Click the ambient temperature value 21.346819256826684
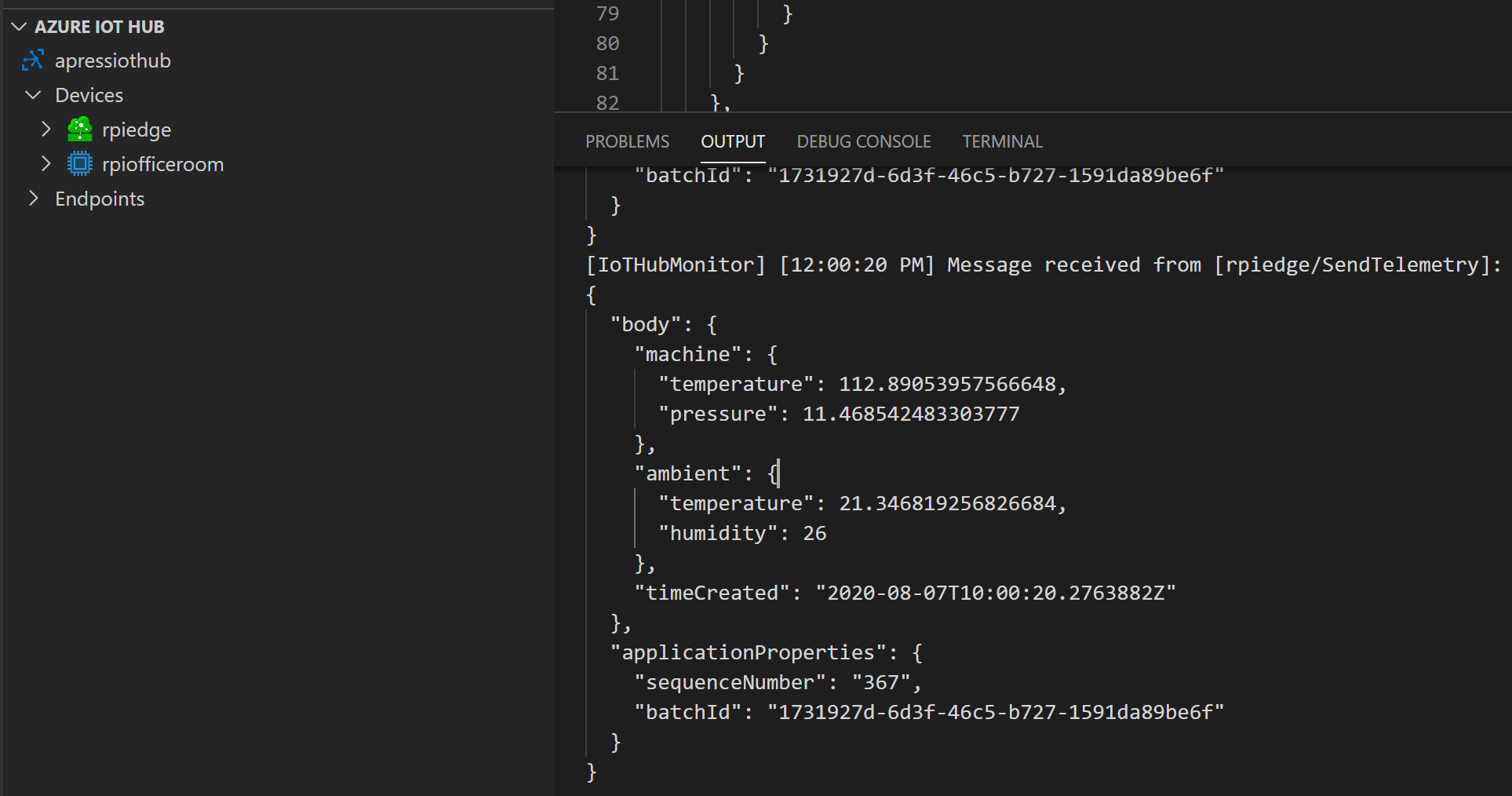This screenshot has width=1512, height=796. click(948, 503)
